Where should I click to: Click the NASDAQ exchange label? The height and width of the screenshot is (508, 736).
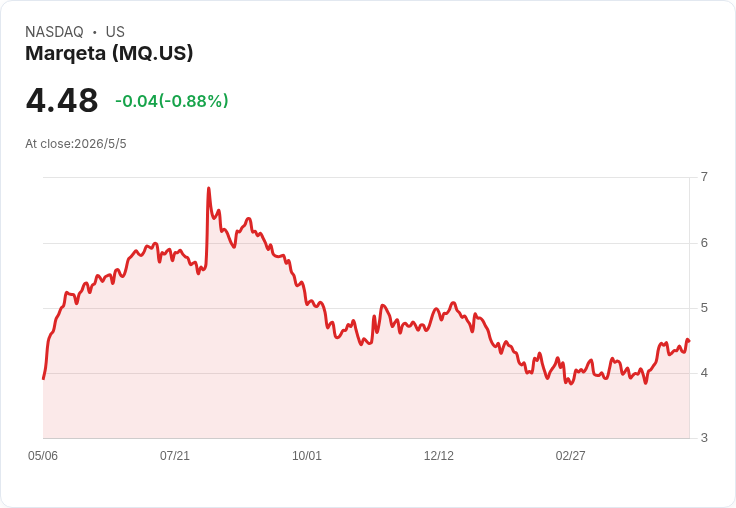click(x=54, y=32)
